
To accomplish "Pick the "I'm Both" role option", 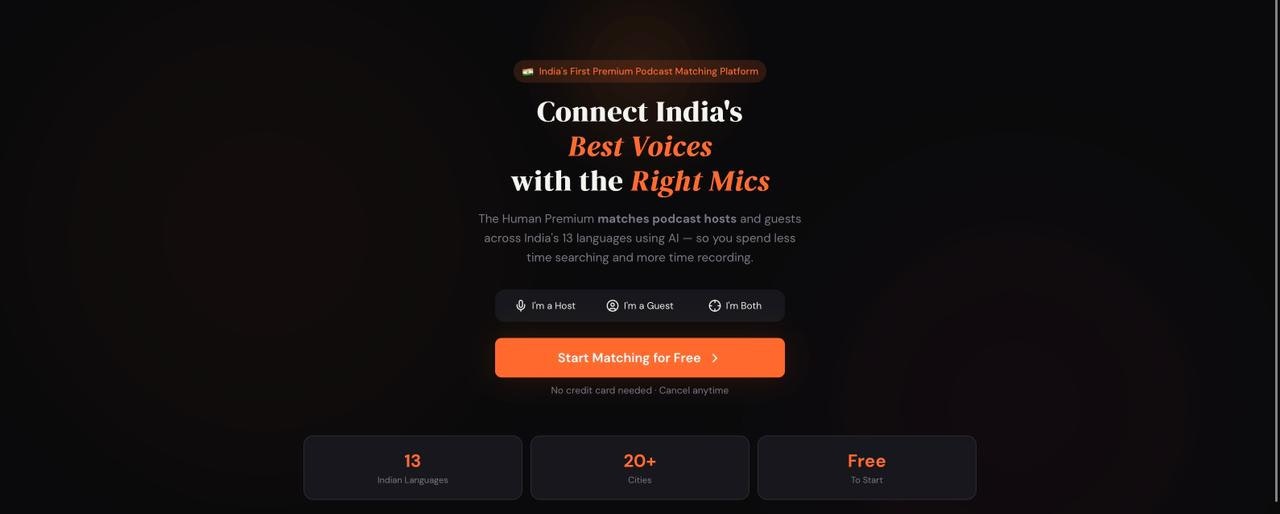I will 735,306.
